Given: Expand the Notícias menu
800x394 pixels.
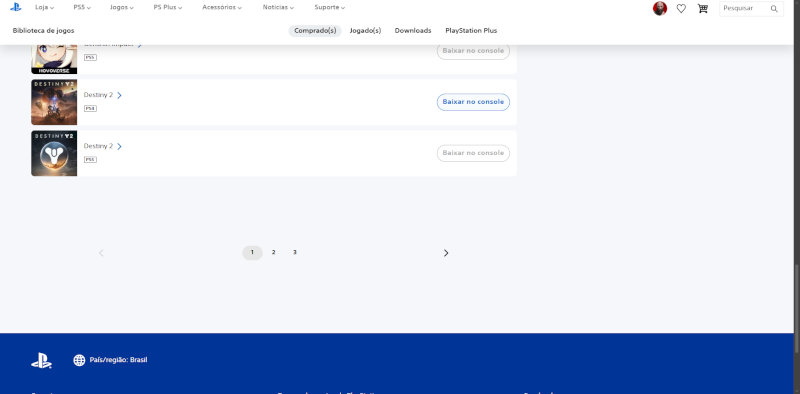Looking at the screenshot, I should coord(278,8).
